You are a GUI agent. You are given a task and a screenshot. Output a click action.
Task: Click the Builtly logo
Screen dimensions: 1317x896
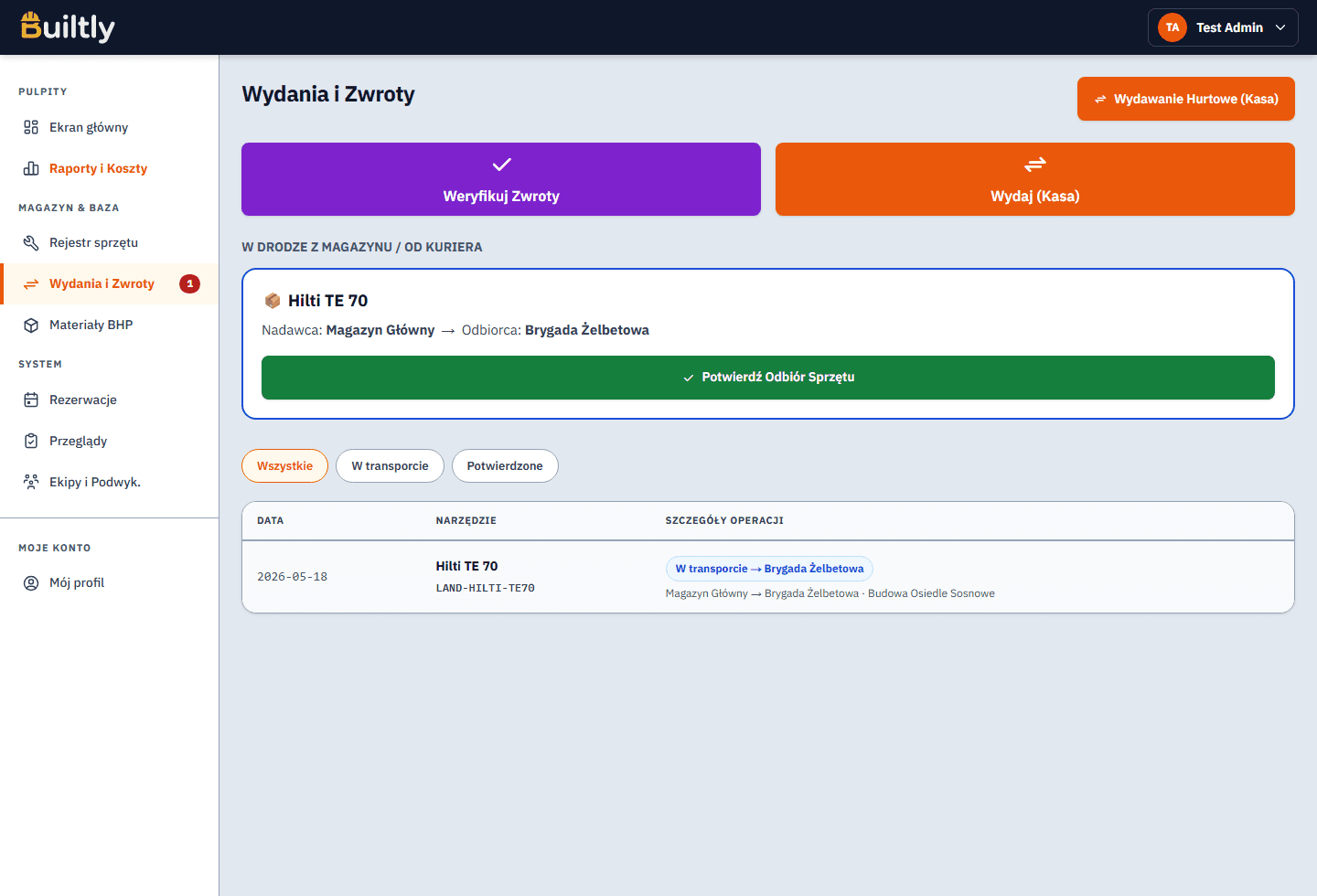[x=68, y=27]
